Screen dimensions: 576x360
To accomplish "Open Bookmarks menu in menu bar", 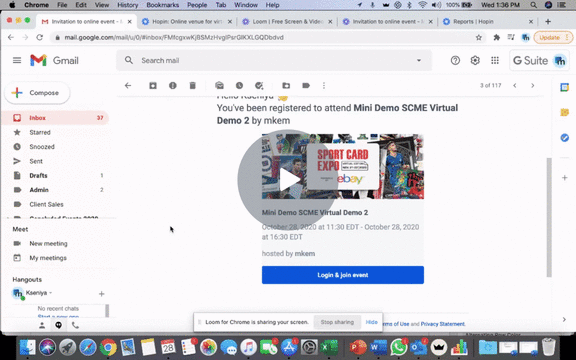I will [x=162, y=5].
